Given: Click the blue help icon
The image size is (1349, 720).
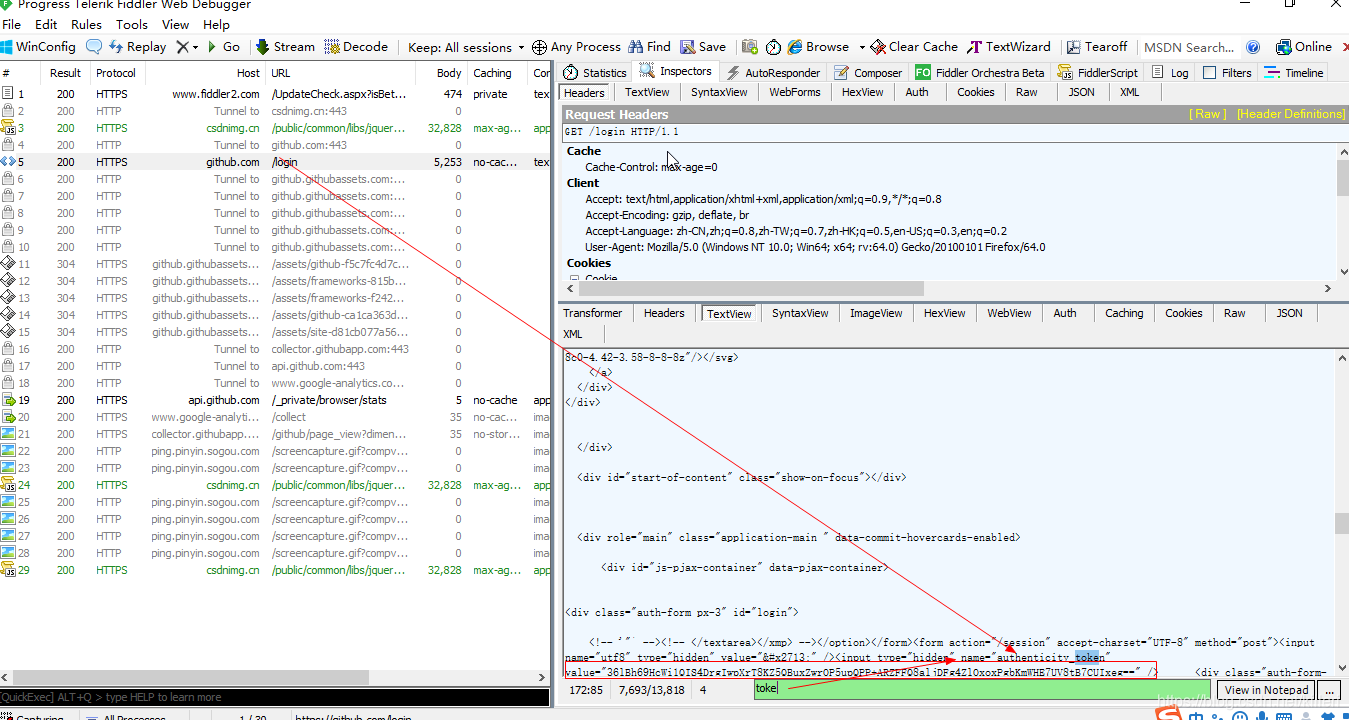Looking at the screenshot, I should 1254,47.
